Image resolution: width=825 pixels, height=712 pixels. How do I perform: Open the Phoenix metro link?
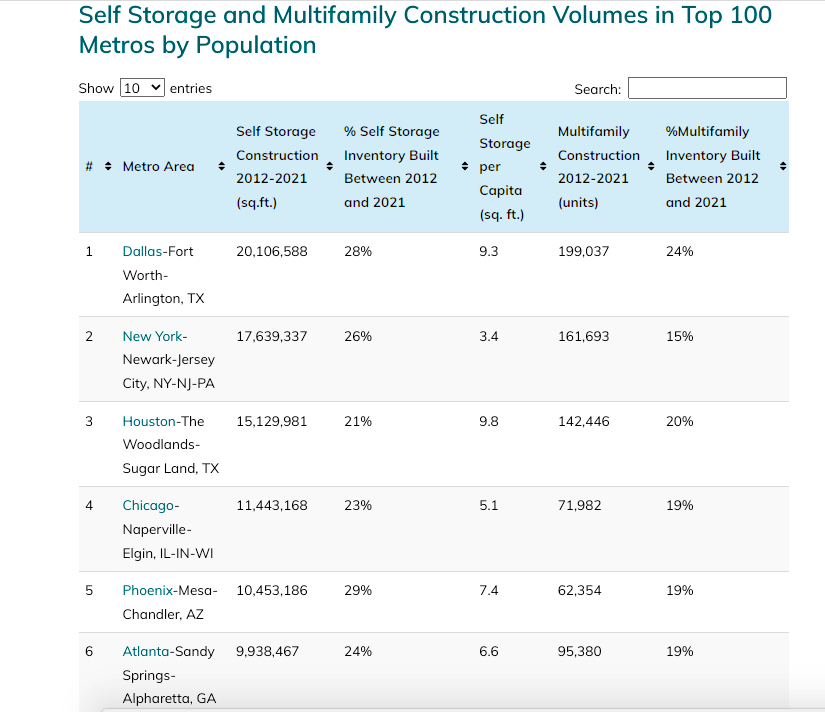click(147, 590)
